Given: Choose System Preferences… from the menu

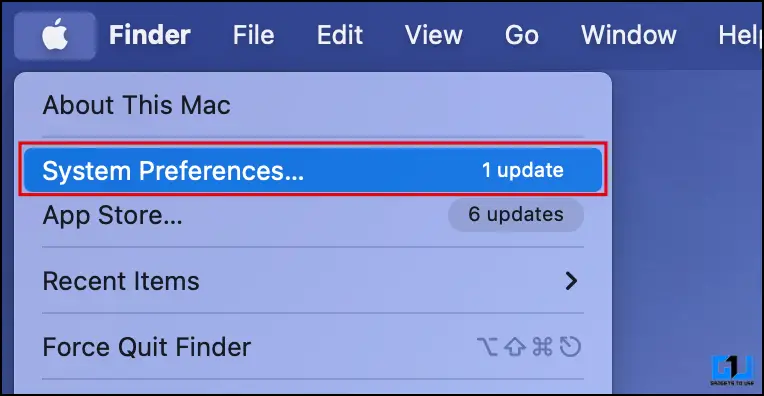Looking at the screenshot, I should 313,170.
